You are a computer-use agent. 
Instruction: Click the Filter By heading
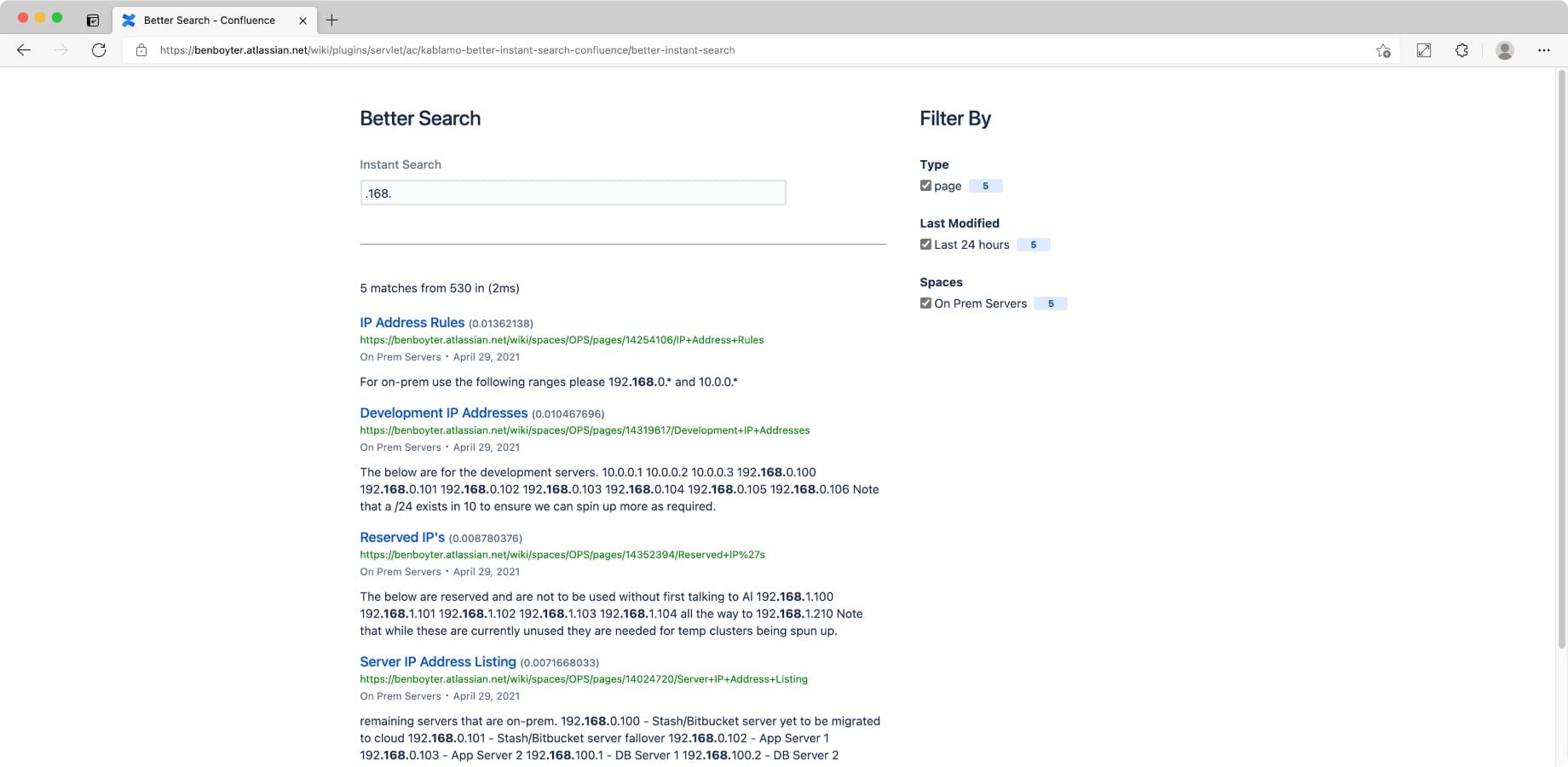click(x=955, y=118)
